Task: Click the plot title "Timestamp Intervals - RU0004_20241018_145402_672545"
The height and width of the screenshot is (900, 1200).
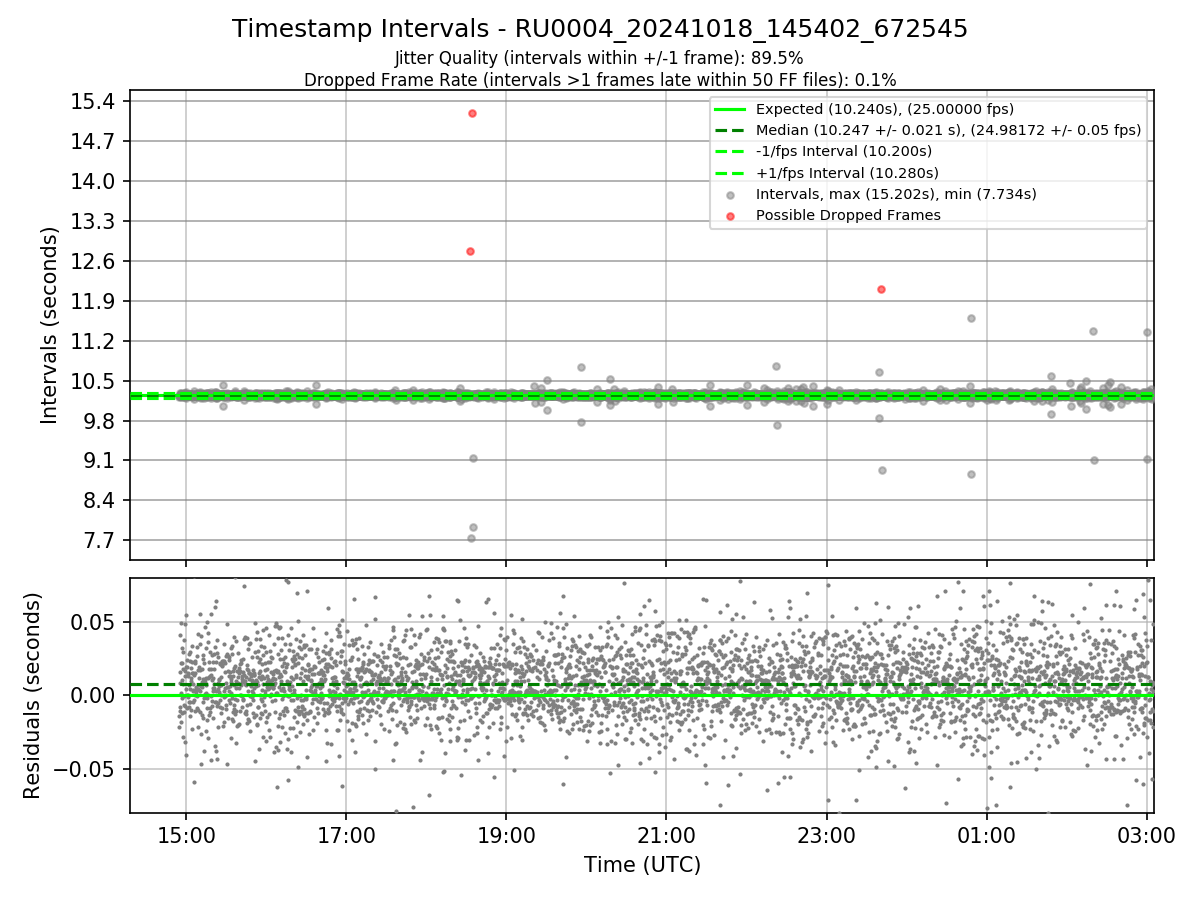Action: pos(600,29)
